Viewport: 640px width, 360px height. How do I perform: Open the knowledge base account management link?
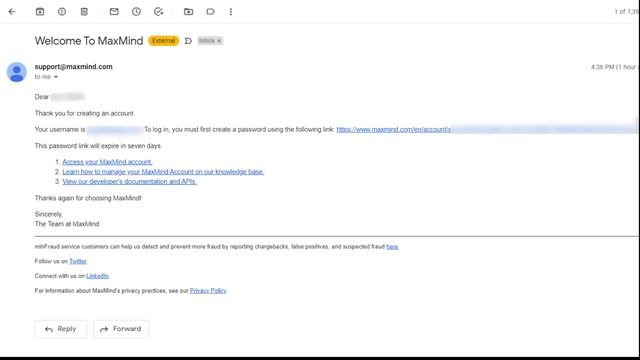pyautogui.click(x=163, y=172)
